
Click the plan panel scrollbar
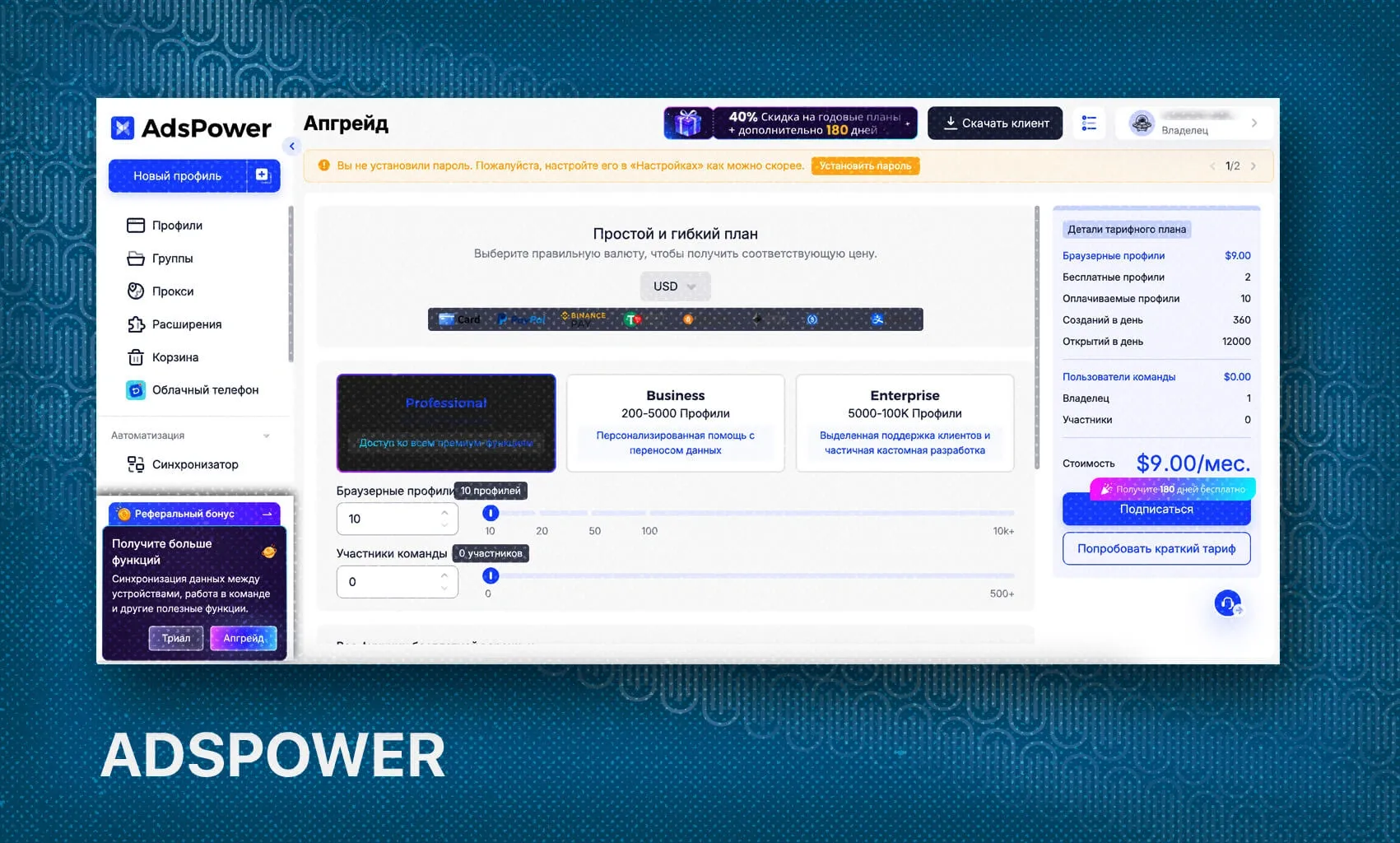pyautogui.click(x=1037, y=338)
